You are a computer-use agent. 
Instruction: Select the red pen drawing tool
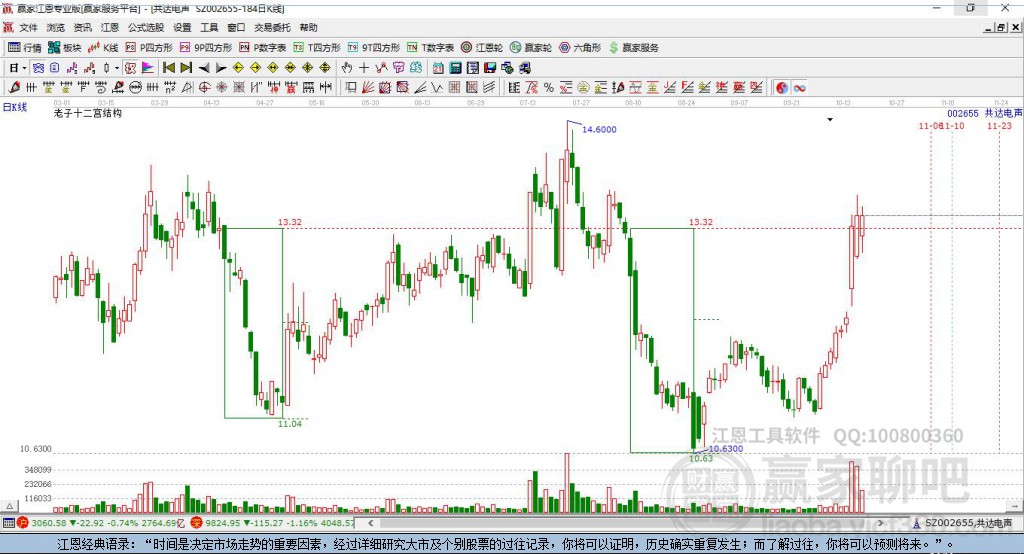[14, 88]
